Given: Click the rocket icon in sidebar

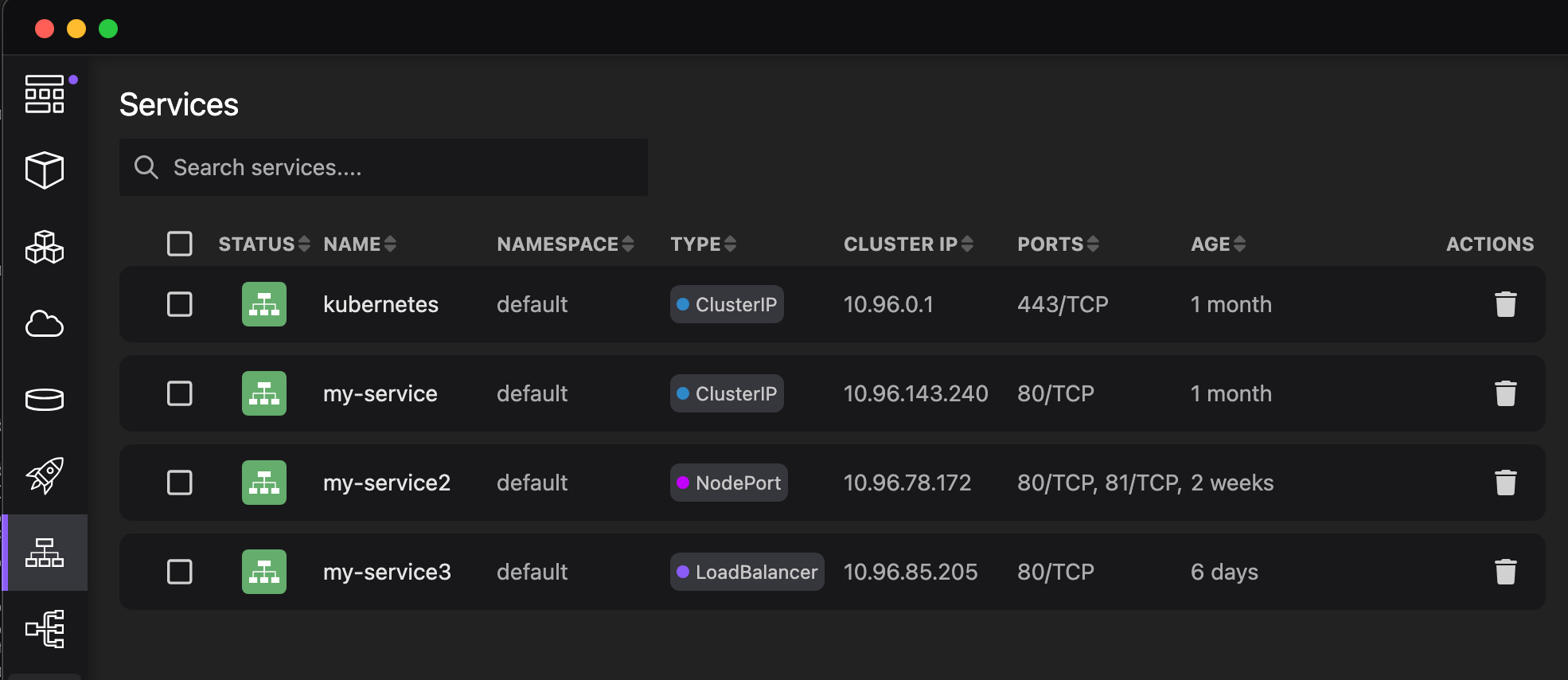Looking at the screenshot, I should coord(45,475).
